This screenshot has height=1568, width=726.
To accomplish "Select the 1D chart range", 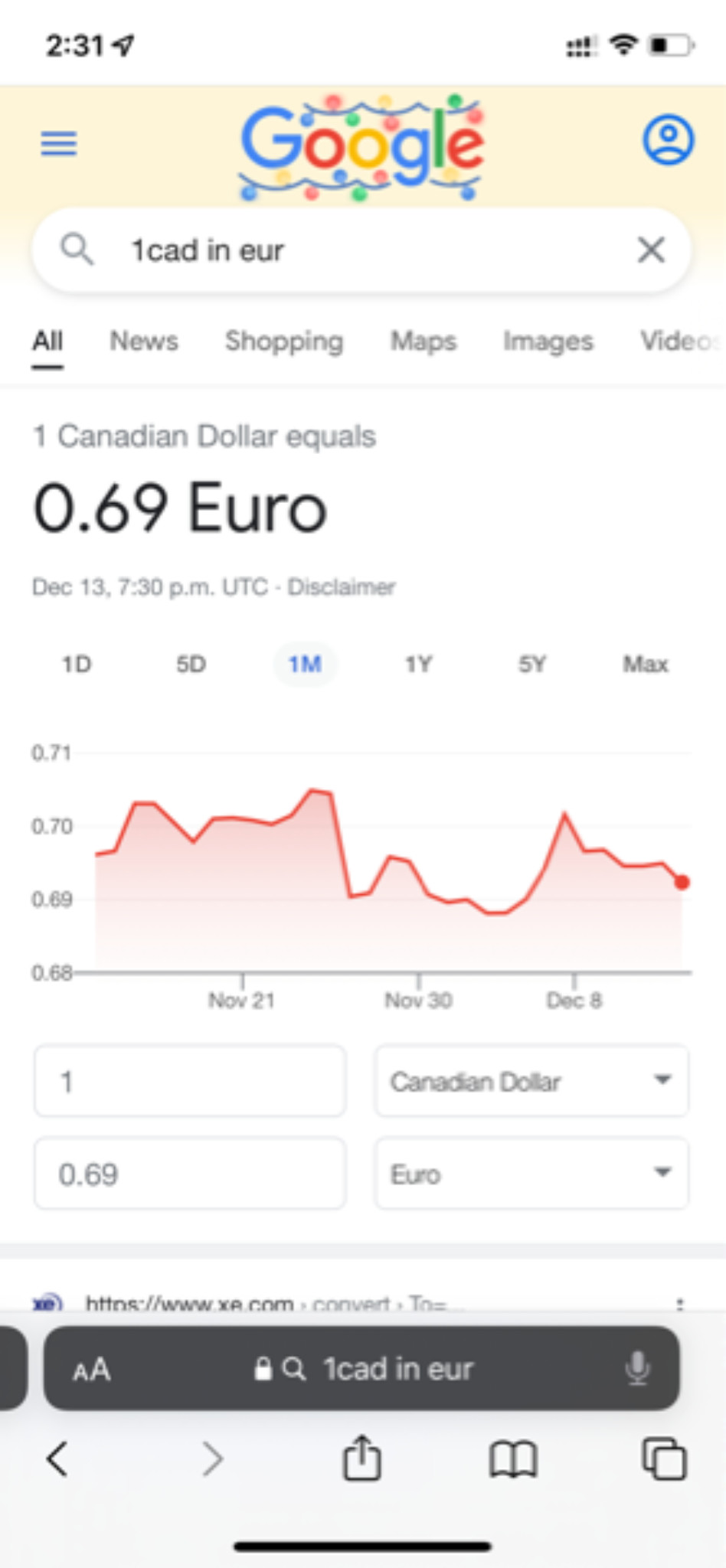I will tap(77, 664).
